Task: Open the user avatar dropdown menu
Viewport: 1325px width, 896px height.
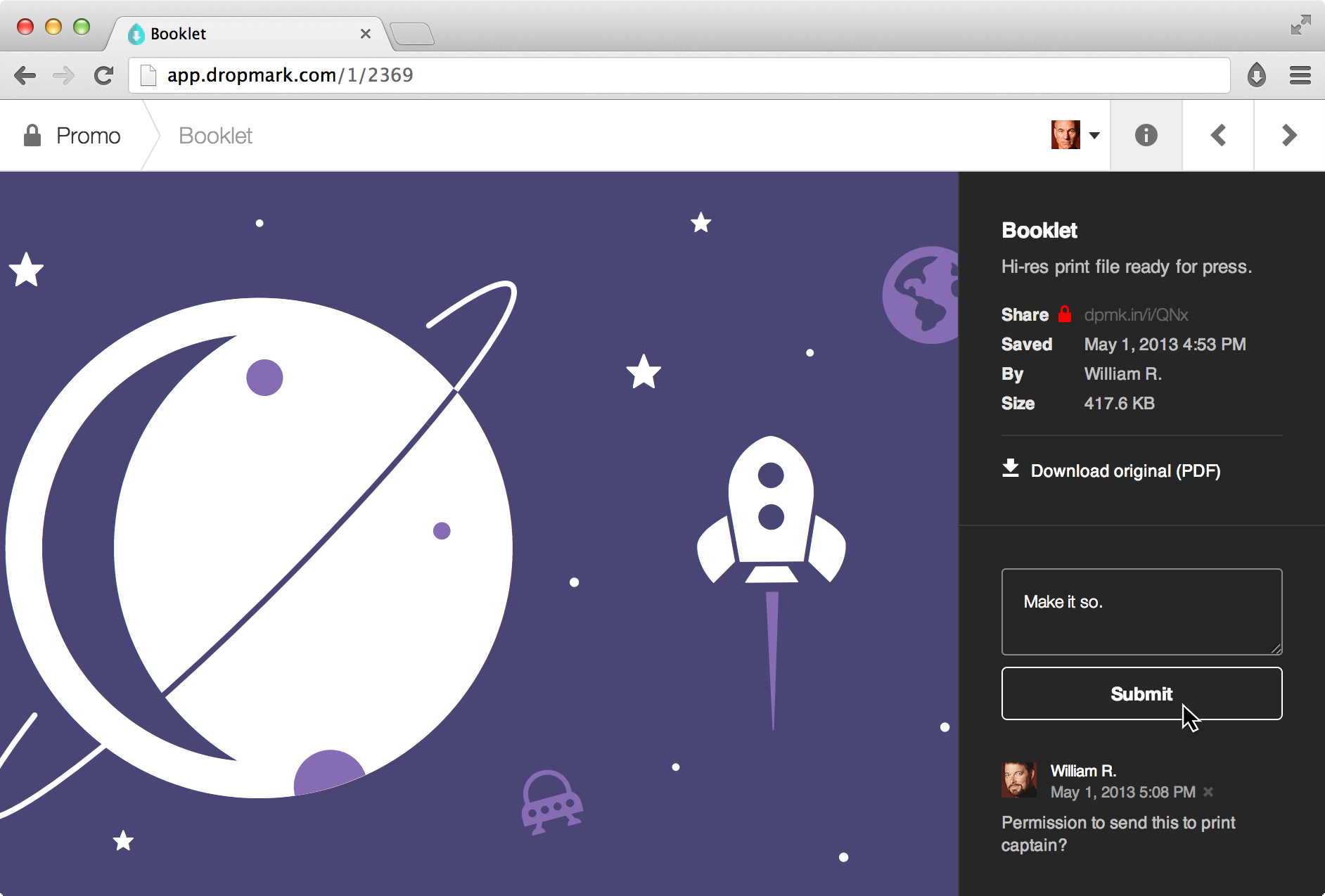Action: [1075, 135]
